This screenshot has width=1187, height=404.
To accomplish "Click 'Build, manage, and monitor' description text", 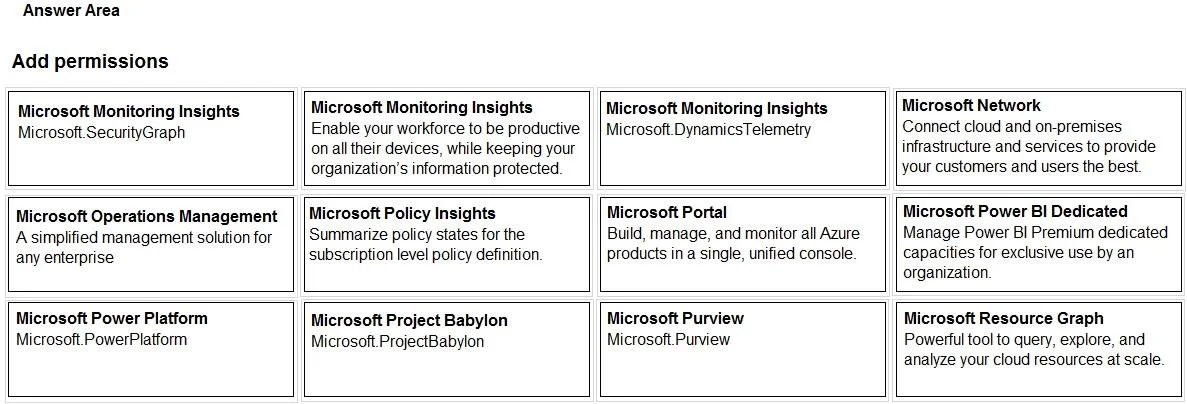I will tap(734, 244).
